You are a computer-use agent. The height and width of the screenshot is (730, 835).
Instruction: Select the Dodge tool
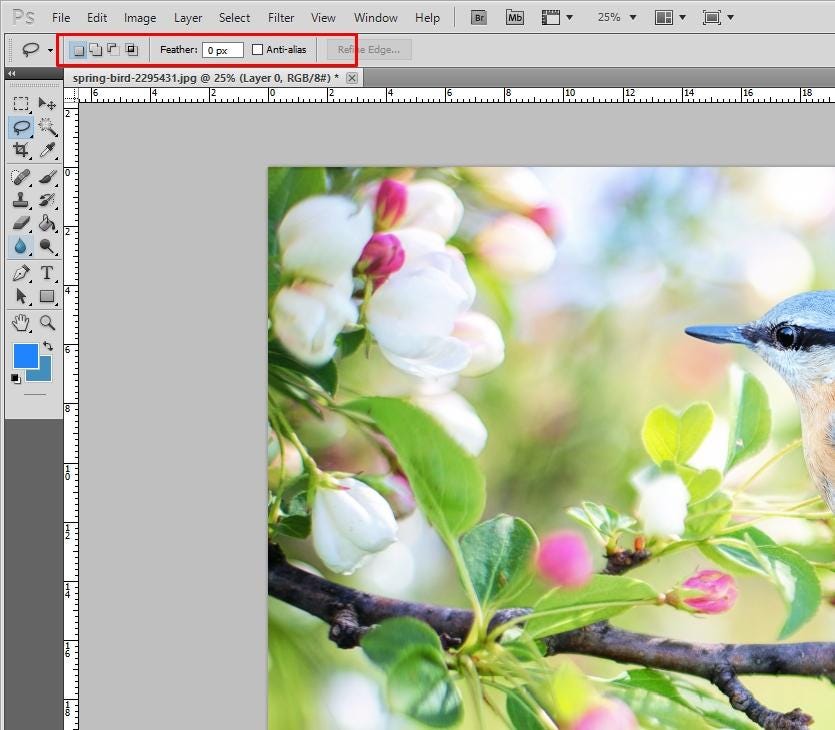click(47, 247)
